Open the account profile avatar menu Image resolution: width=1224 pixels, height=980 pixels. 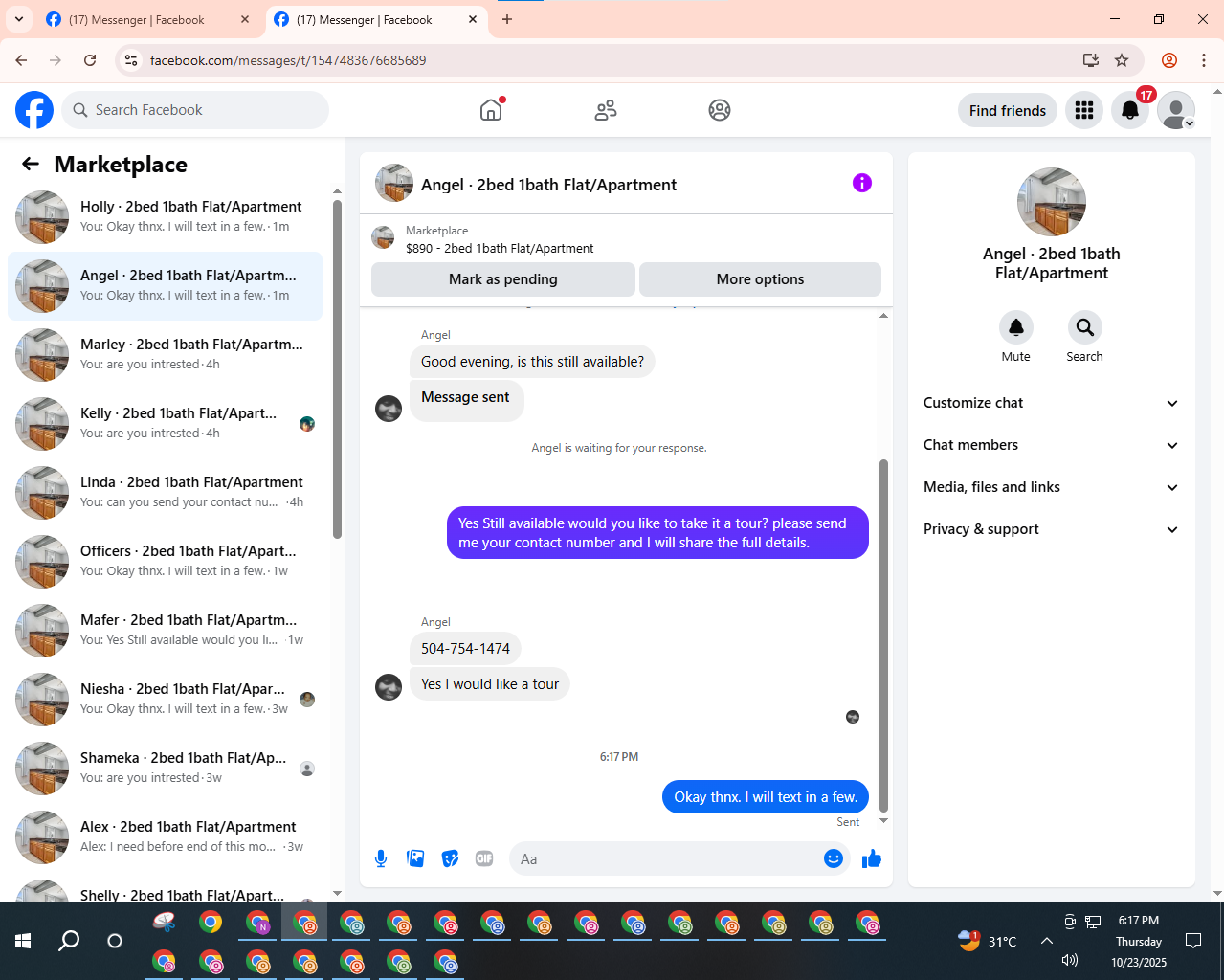coord(1176,110)
